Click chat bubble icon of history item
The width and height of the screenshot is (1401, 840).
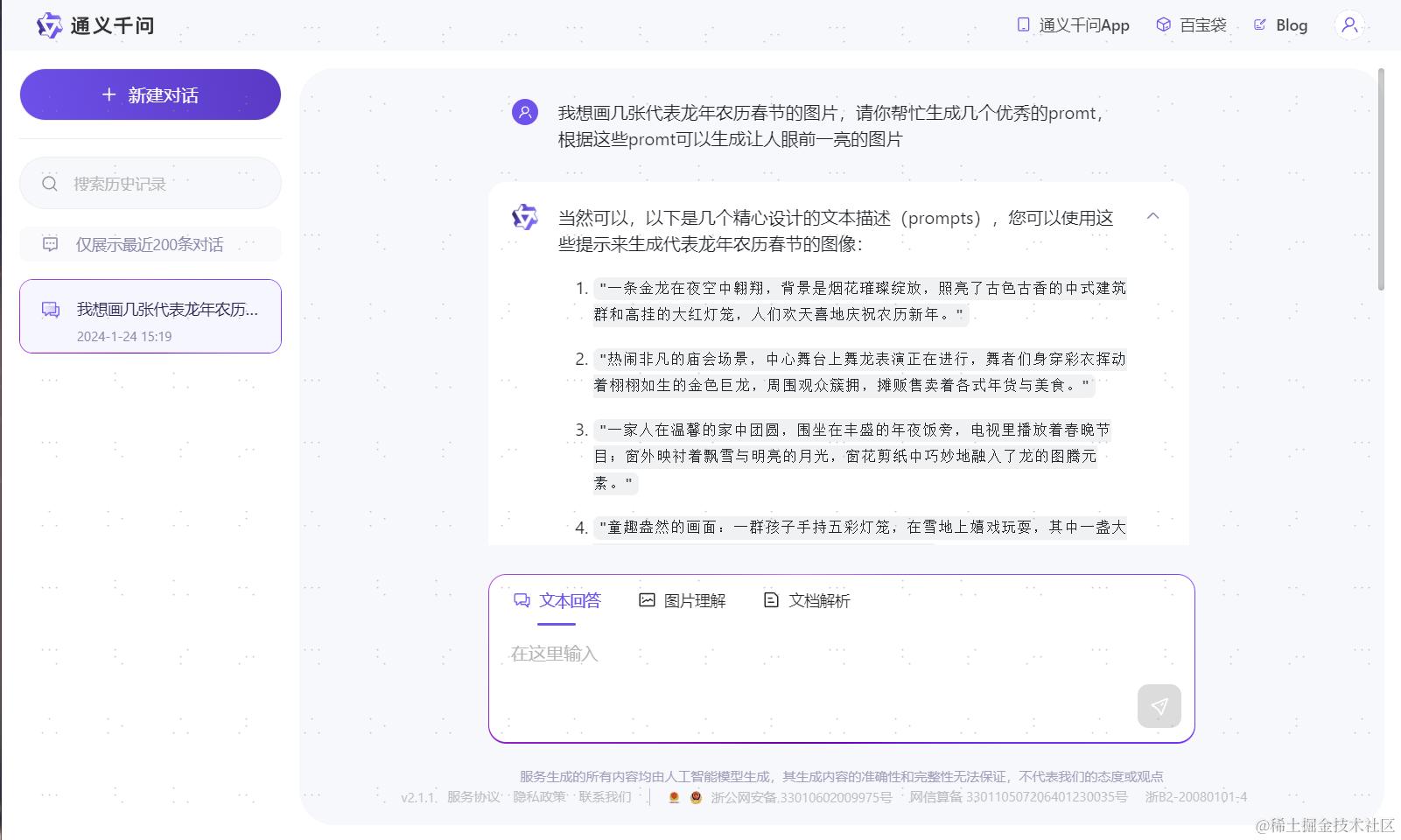[51, 310]
